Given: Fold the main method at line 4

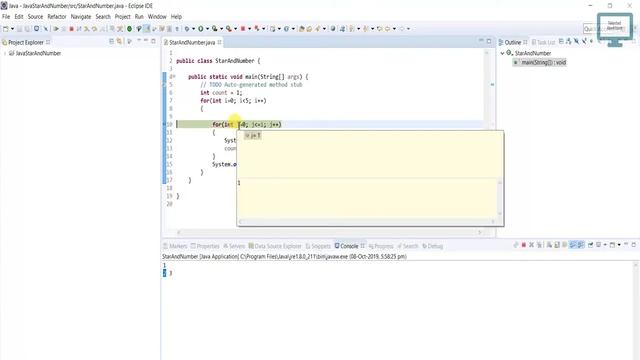Looking at the screenshot, I should [x=174, y=77].
